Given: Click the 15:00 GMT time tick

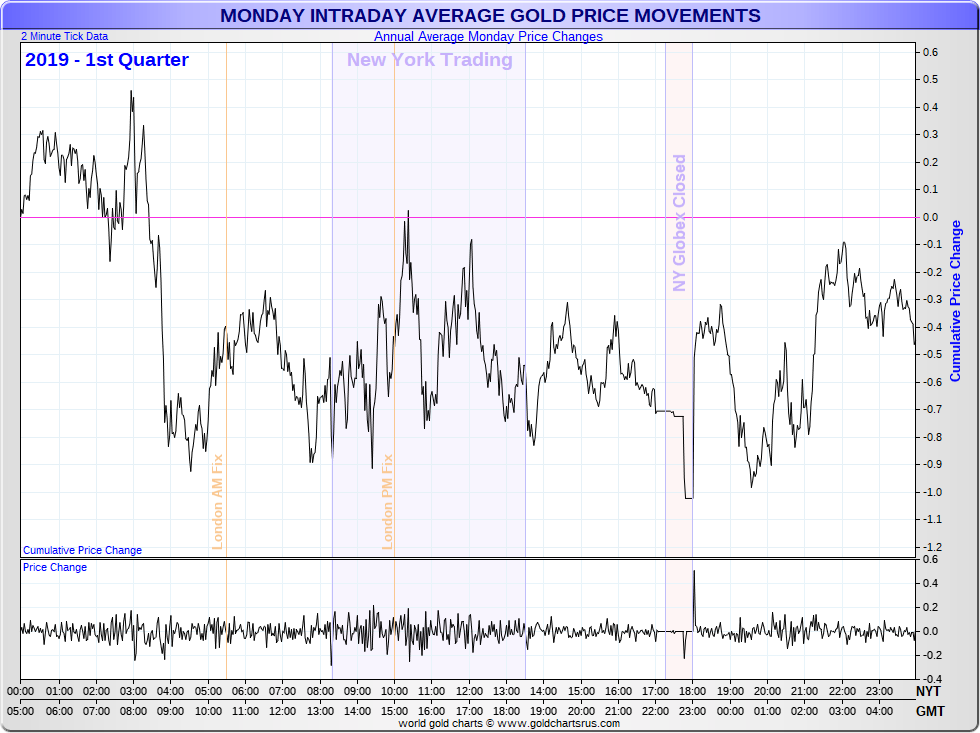Looking at the screenshot, I should tap(394, 711).
